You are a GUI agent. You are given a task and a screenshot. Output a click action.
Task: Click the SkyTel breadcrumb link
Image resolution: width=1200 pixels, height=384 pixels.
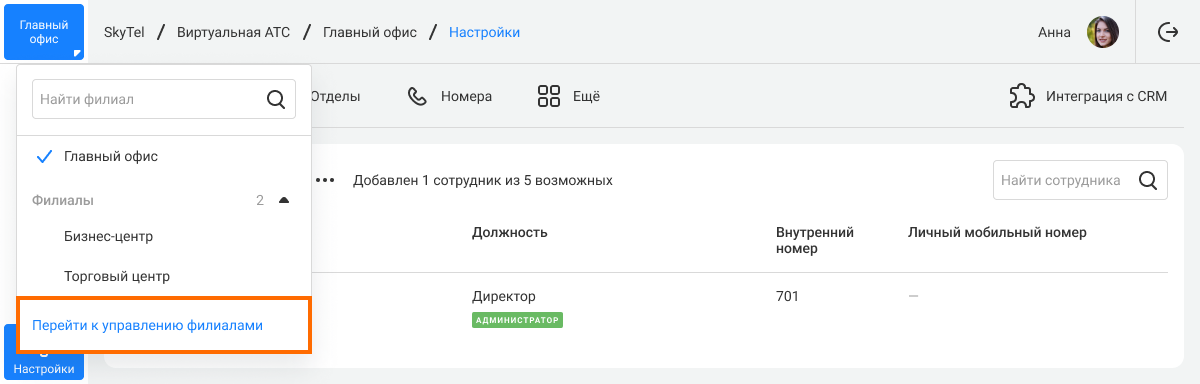click(x=124, y=32)
